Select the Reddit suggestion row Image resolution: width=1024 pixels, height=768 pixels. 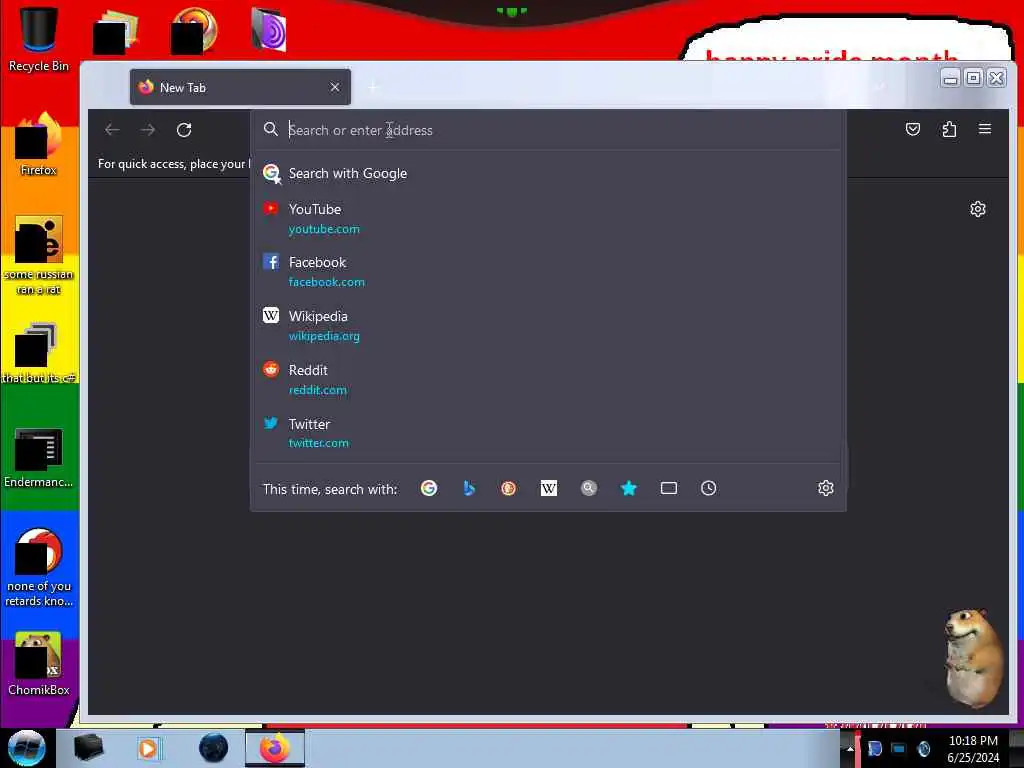point(549,379)
